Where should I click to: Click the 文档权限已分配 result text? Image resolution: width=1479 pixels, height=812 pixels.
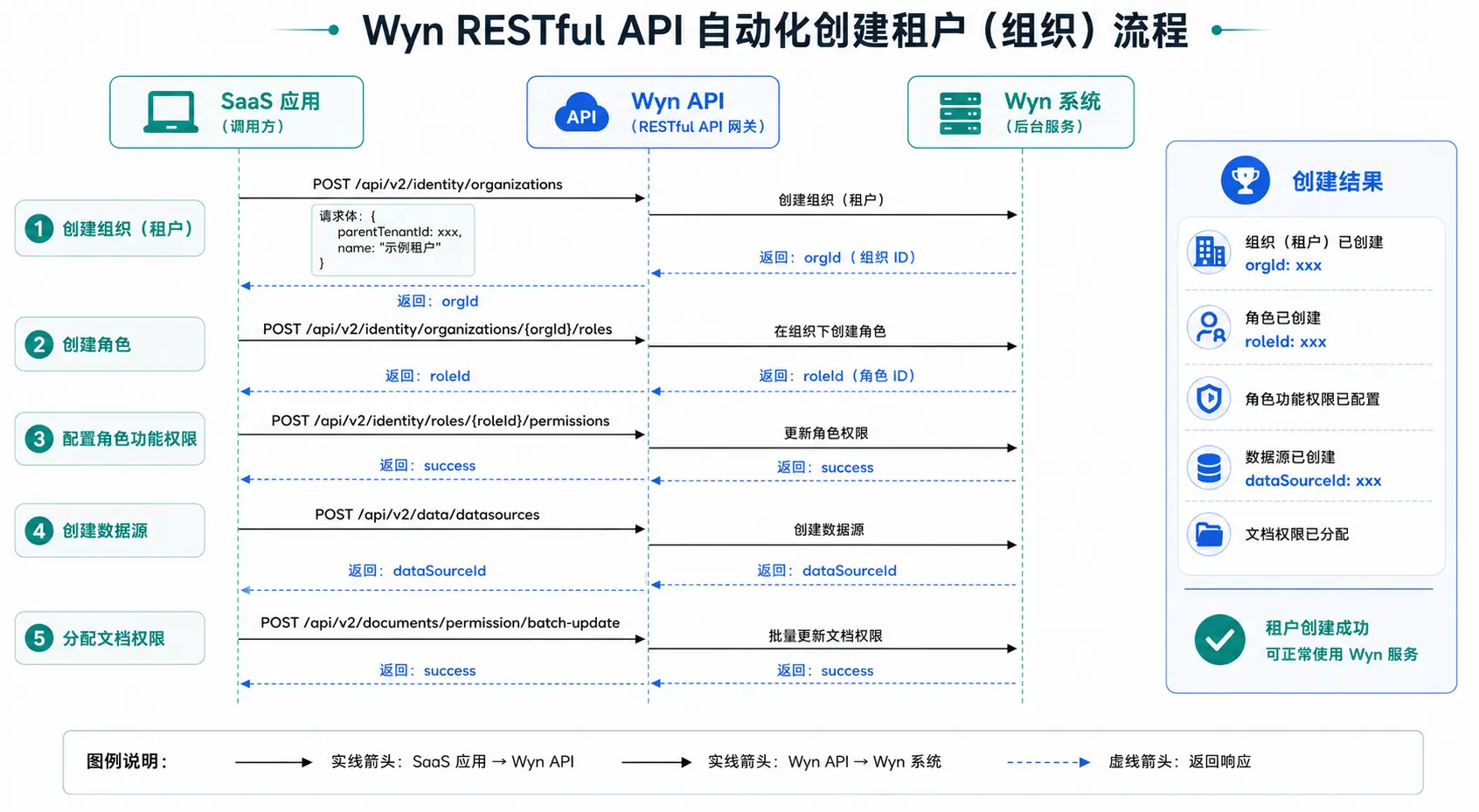1297,534
